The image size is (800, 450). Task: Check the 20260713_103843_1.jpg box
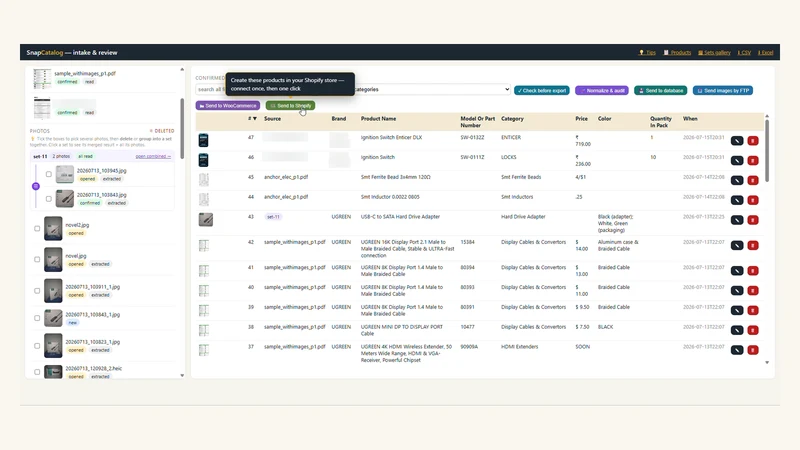click(37, 318)
